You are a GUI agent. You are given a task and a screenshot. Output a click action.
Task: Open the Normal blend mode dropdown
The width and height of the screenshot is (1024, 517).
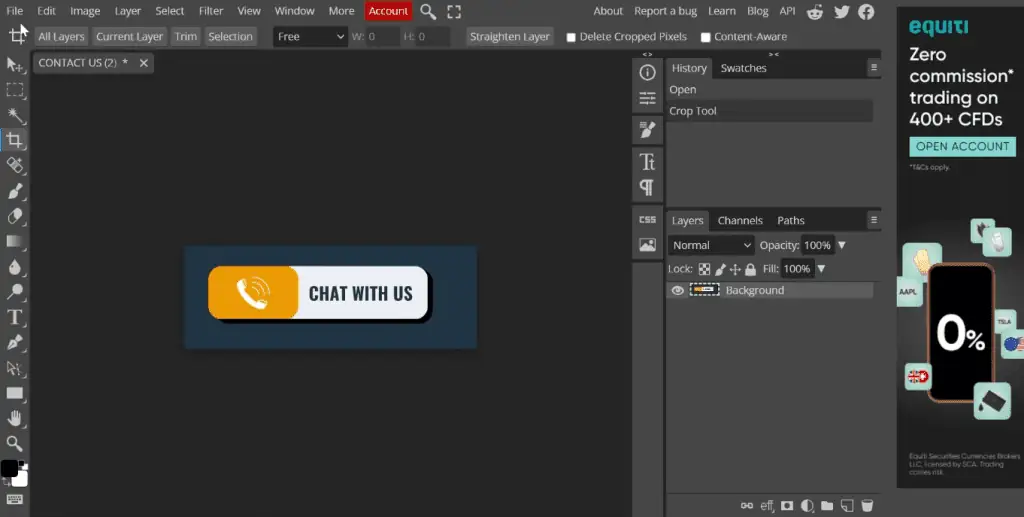pyautogui.click(x=711, y=245)
